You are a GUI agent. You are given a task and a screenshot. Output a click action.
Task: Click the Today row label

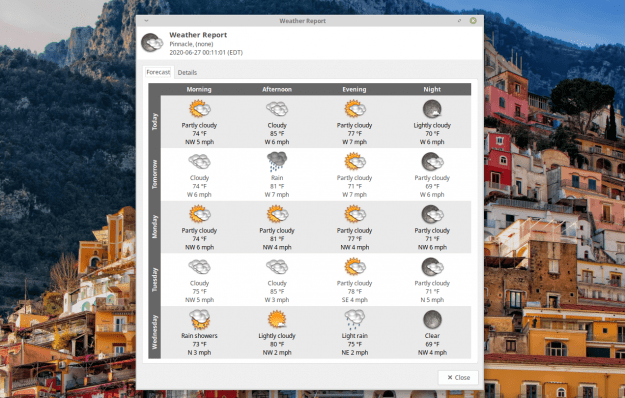click(155, 122)
